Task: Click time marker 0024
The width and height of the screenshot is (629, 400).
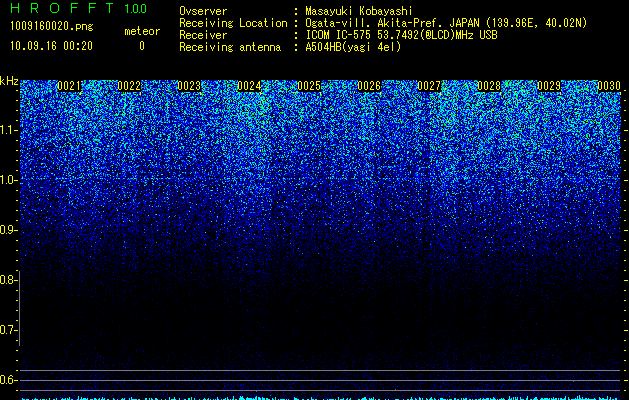Action: point(249,86)
